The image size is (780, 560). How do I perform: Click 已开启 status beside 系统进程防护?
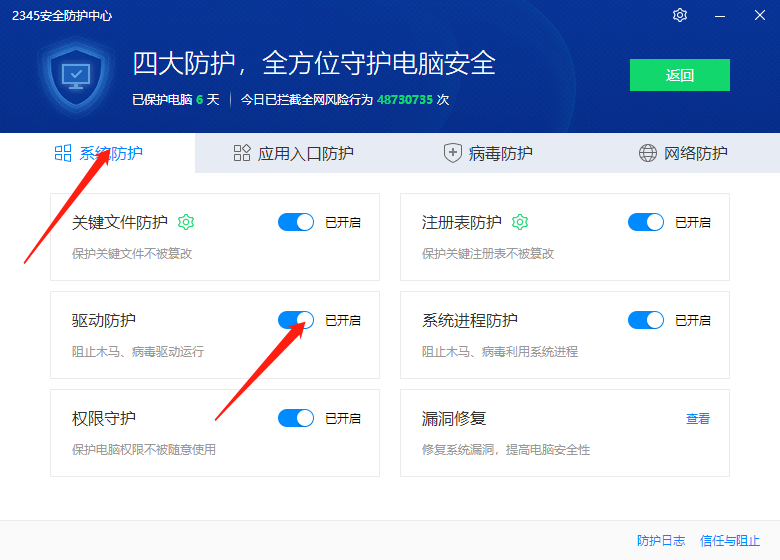point(692,320)
